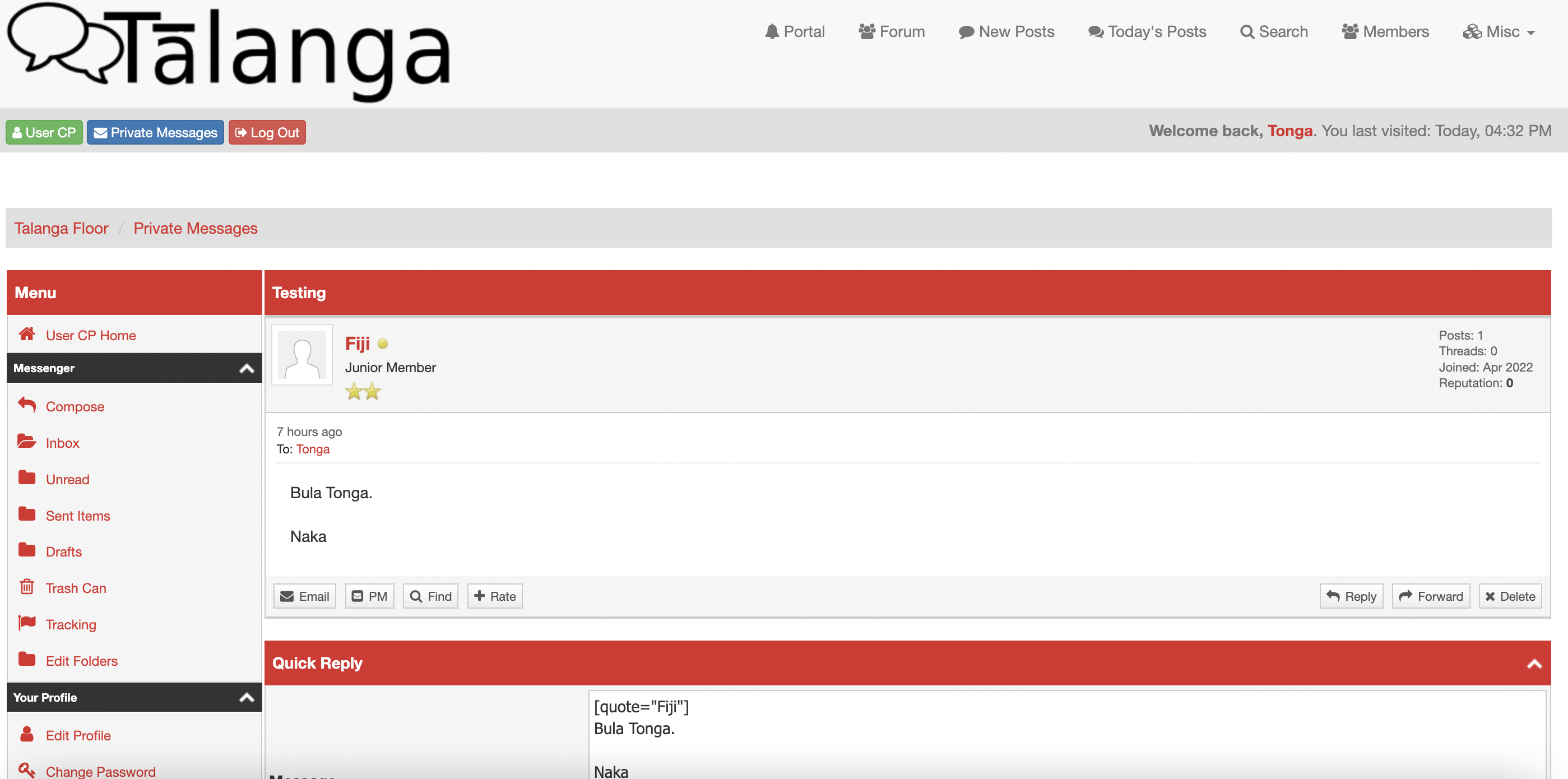Click the User CP Home house icon
The image size is (1568, 779).
point(27,334)
